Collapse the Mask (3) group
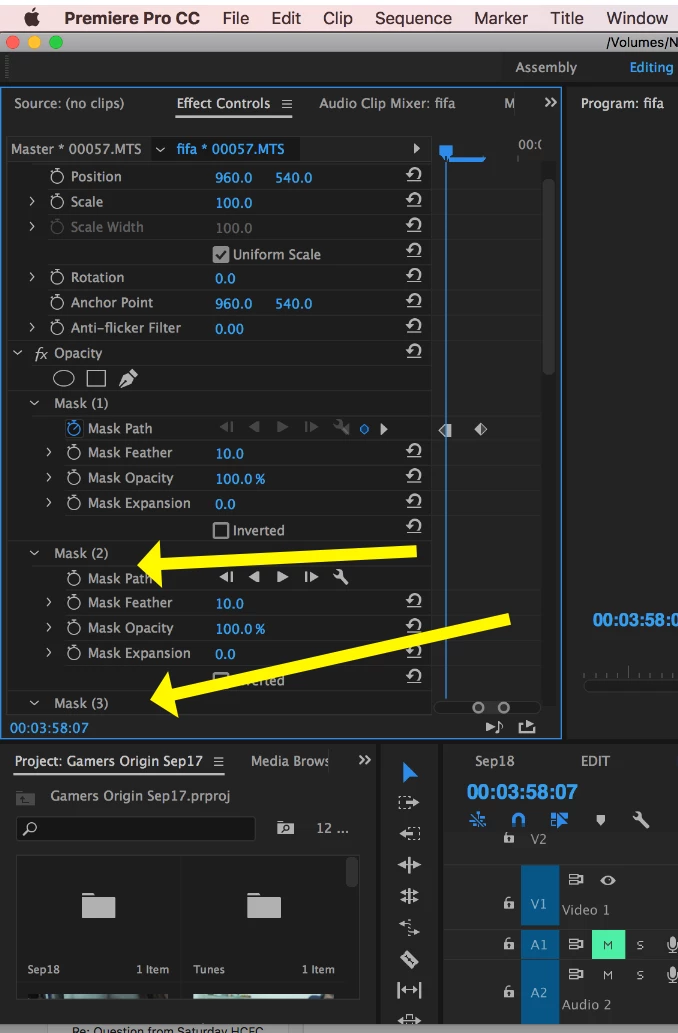The width and height of the screenshot is (678, 1033). (35, 703)
